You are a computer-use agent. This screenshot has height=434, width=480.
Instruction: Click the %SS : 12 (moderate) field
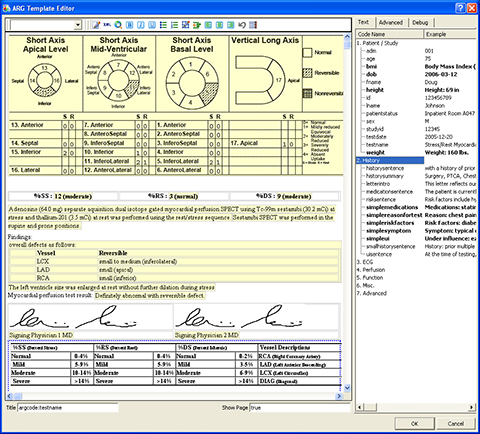coord(63,196)
